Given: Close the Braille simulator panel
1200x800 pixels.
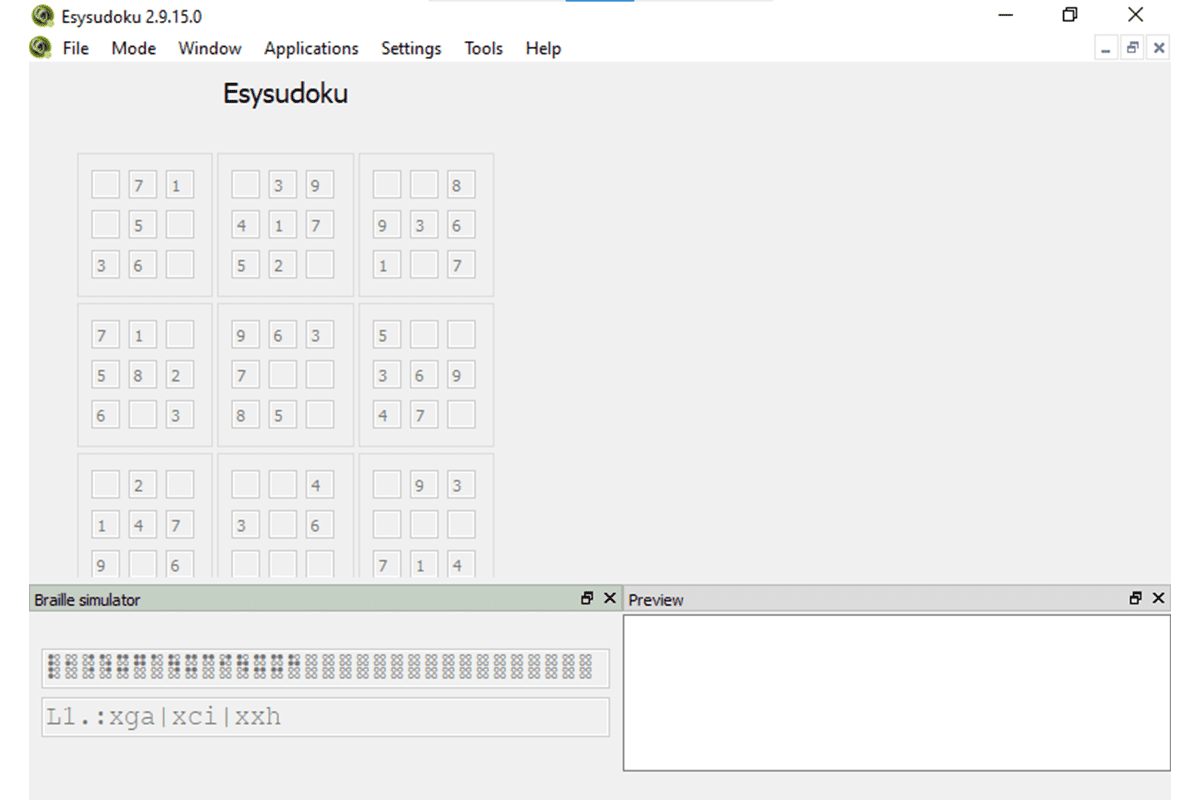Looking at the screenshot, I should pyautogui.click(x=610, y=598).
